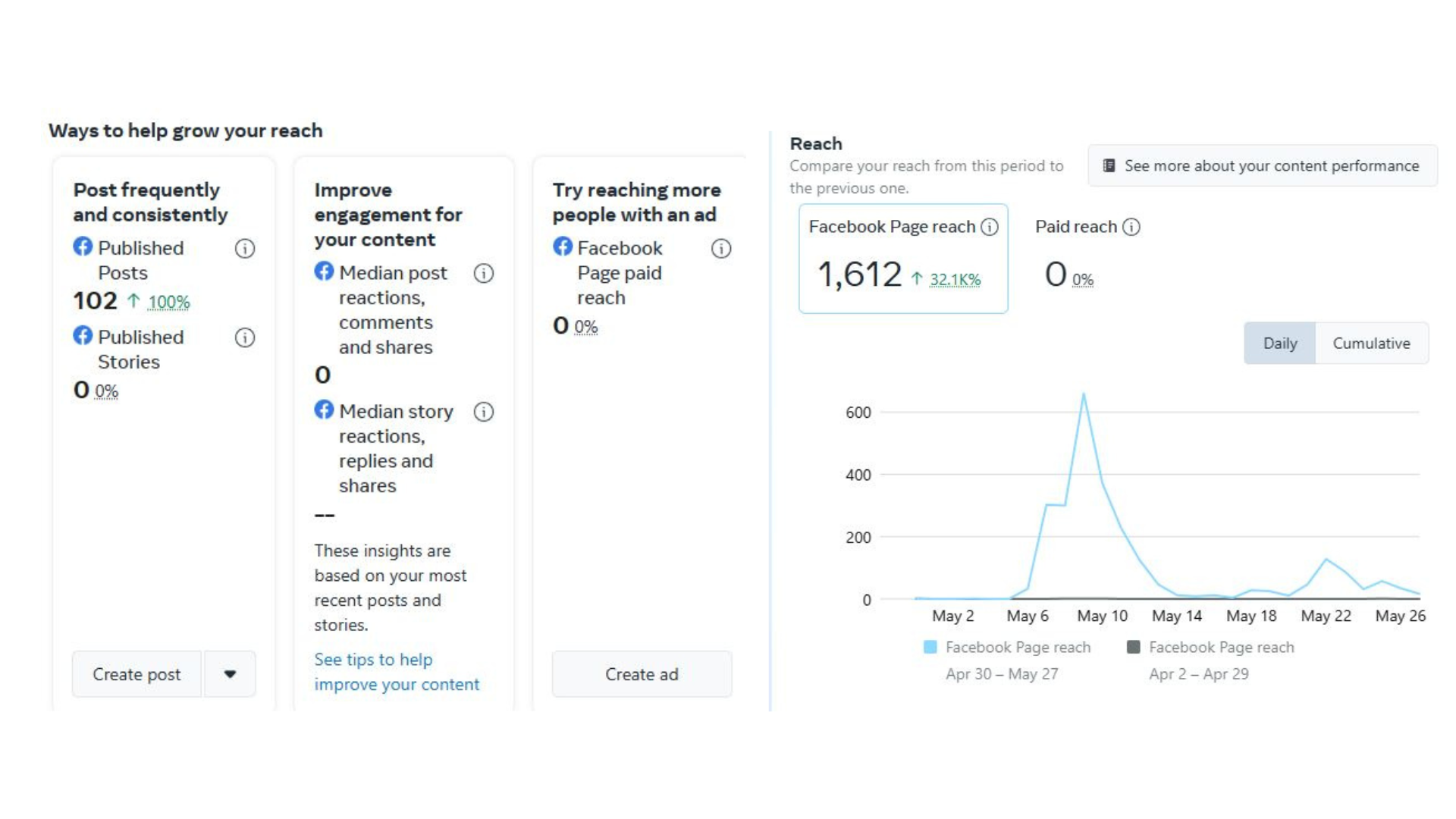Image resolution: width=1456 pixels, height=819 pixels.
Task: Click the Create post button
Action: pyautogui.click(x=136, y=674)
